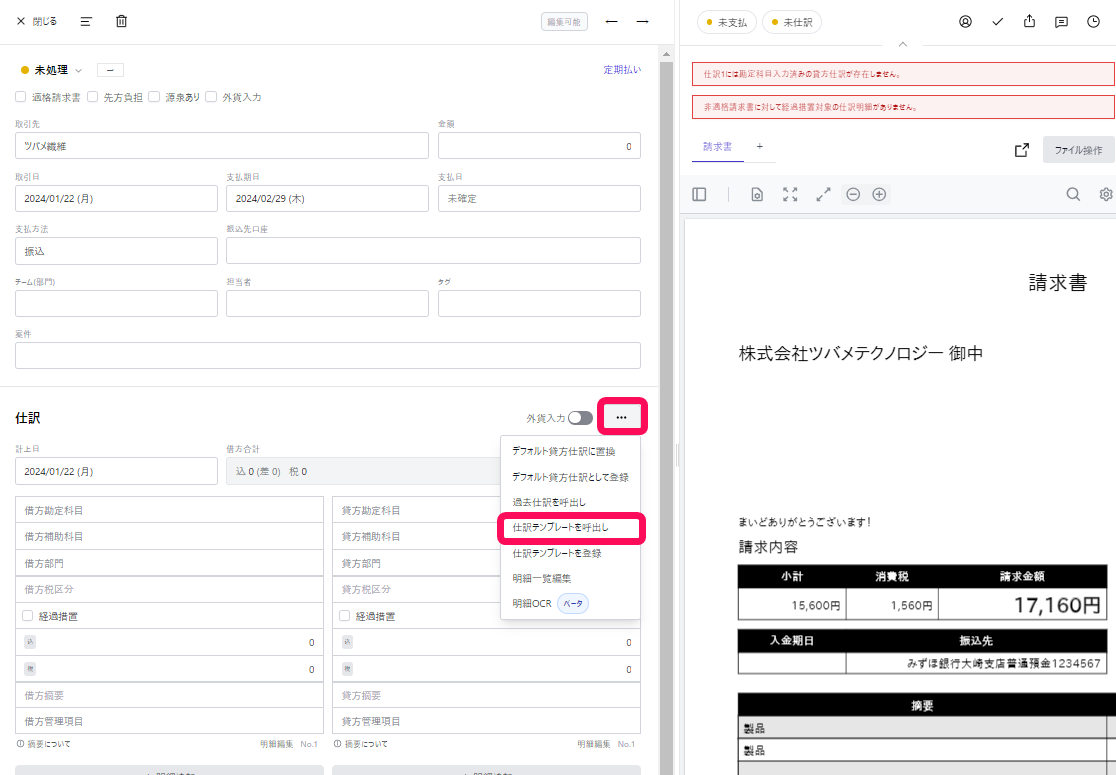Open the history clock icon
The height and width of the screenshot is (775, 1116).
tap(1094, 21)
